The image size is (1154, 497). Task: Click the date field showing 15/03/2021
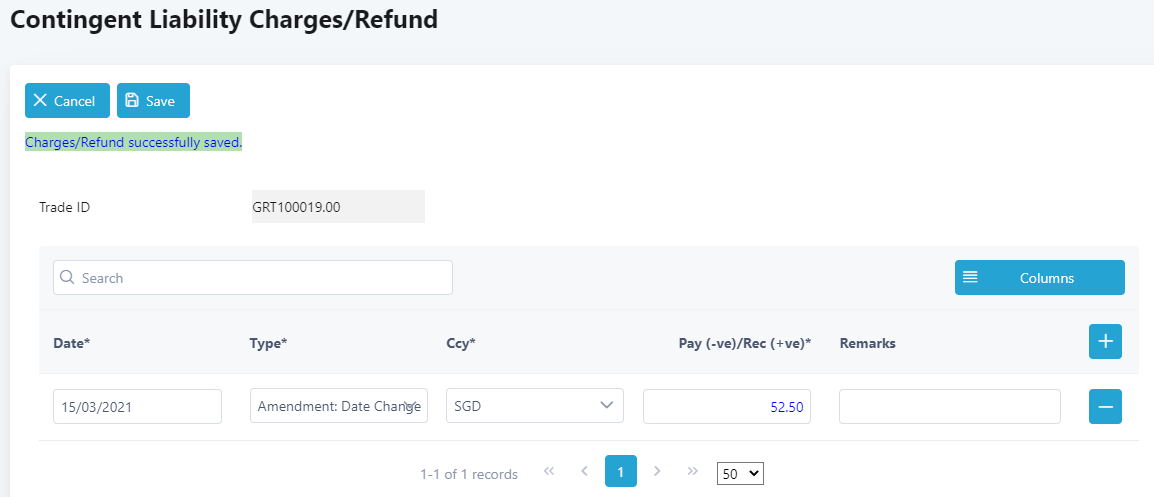coord(138,406)
